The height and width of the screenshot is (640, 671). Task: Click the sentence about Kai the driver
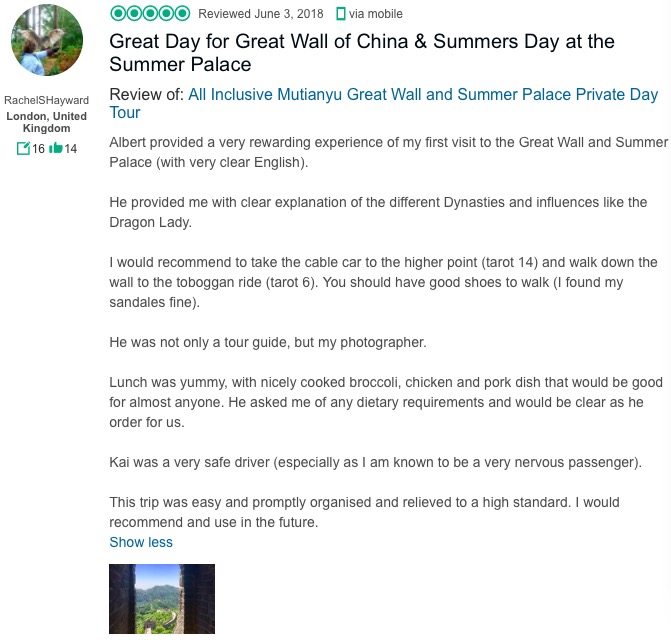click(x=375, y=462)
